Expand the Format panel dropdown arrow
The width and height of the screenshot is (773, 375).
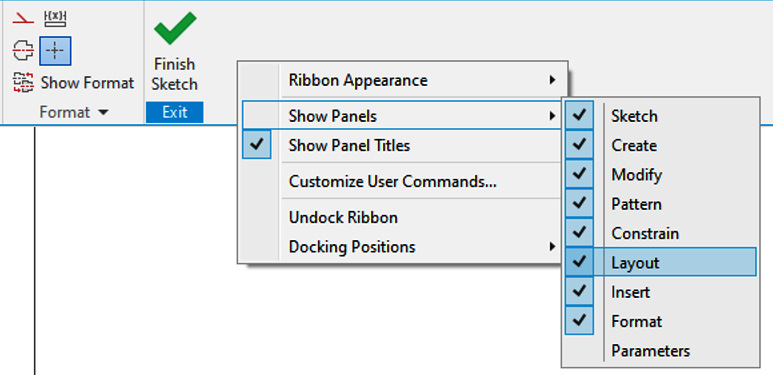click(103, 112)
